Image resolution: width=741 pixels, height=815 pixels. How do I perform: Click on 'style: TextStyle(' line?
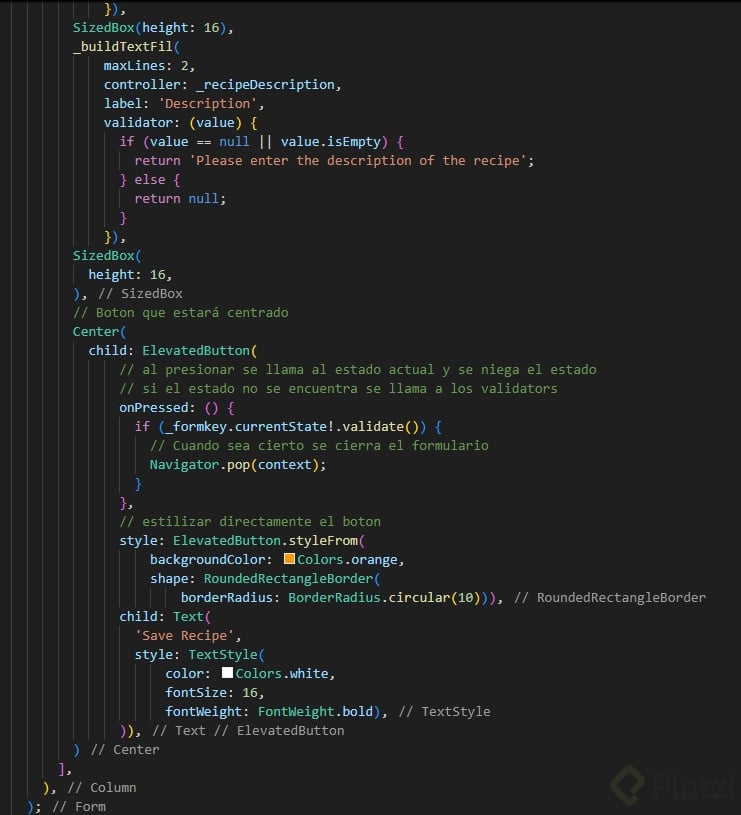pos(200,654)
